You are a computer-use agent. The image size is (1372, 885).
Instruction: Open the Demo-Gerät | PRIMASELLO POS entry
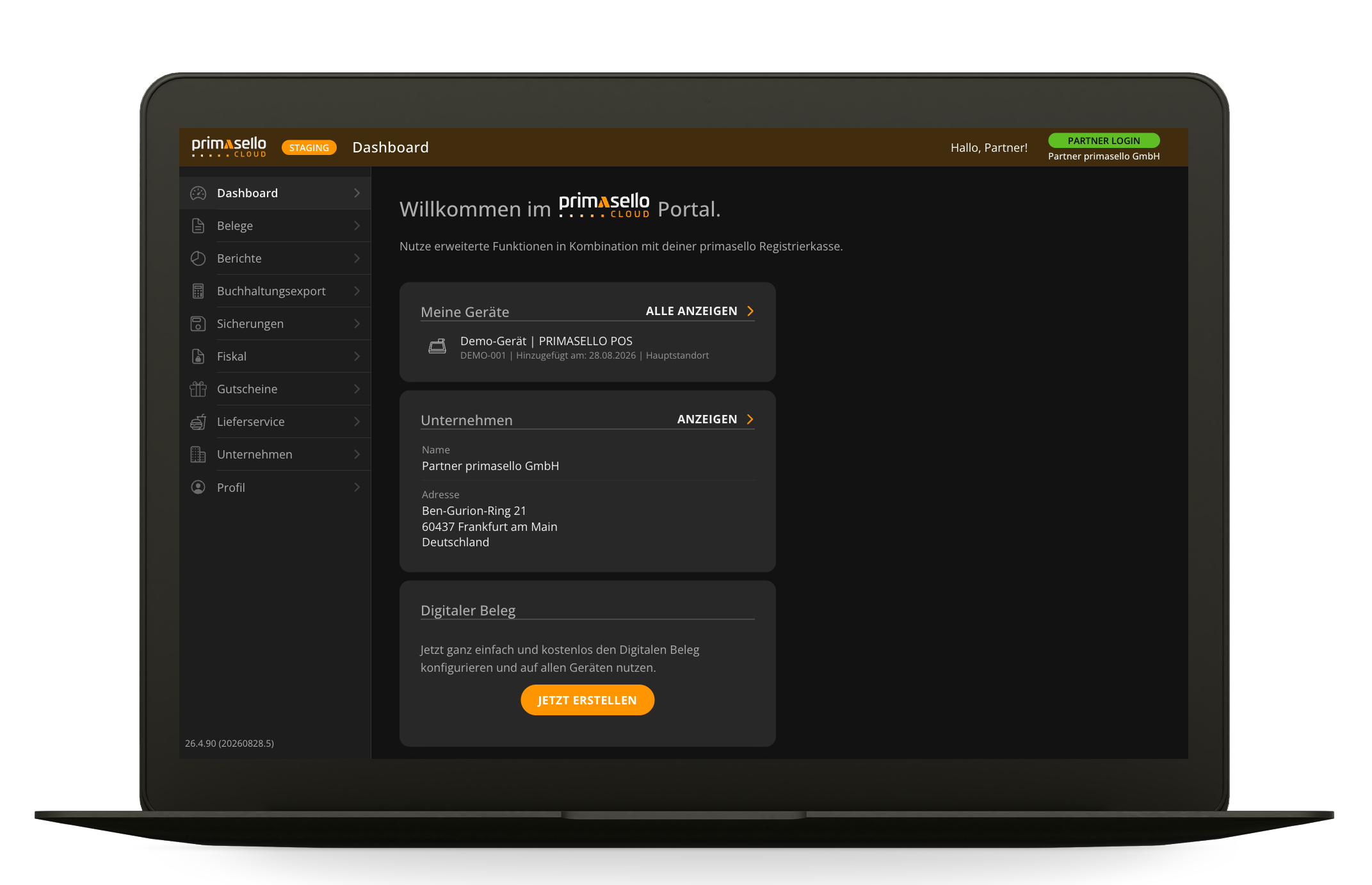coord(587,348)
